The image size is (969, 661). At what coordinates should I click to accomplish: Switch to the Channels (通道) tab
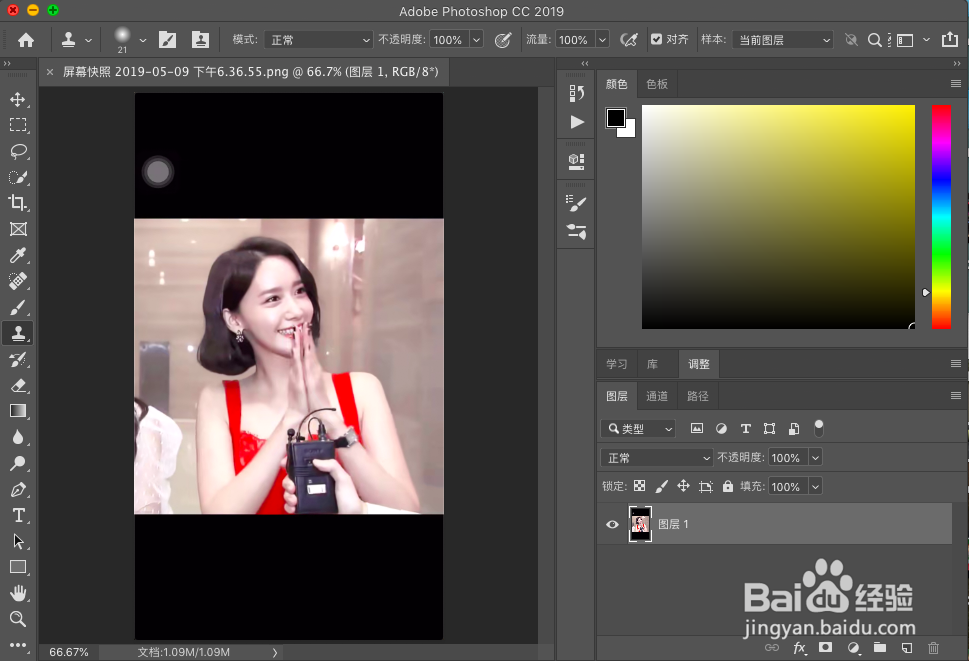657,396
